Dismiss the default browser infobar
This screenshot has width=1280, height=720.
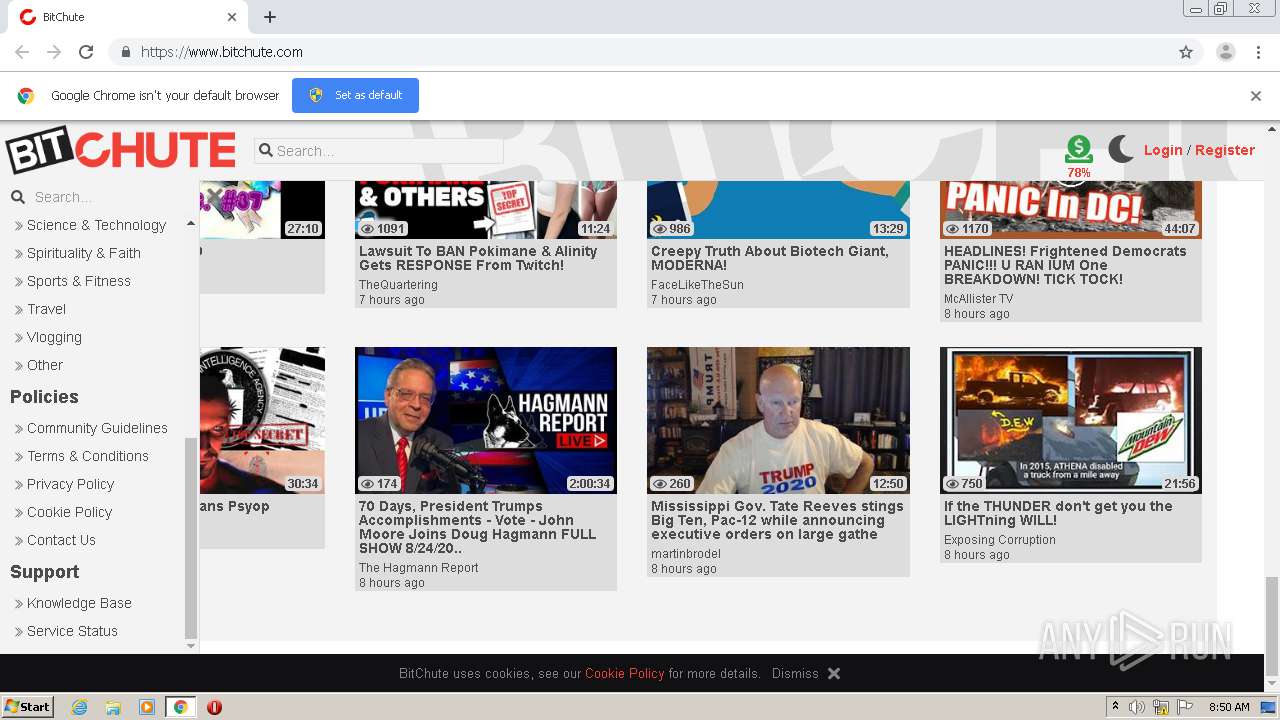(1256, 96)
